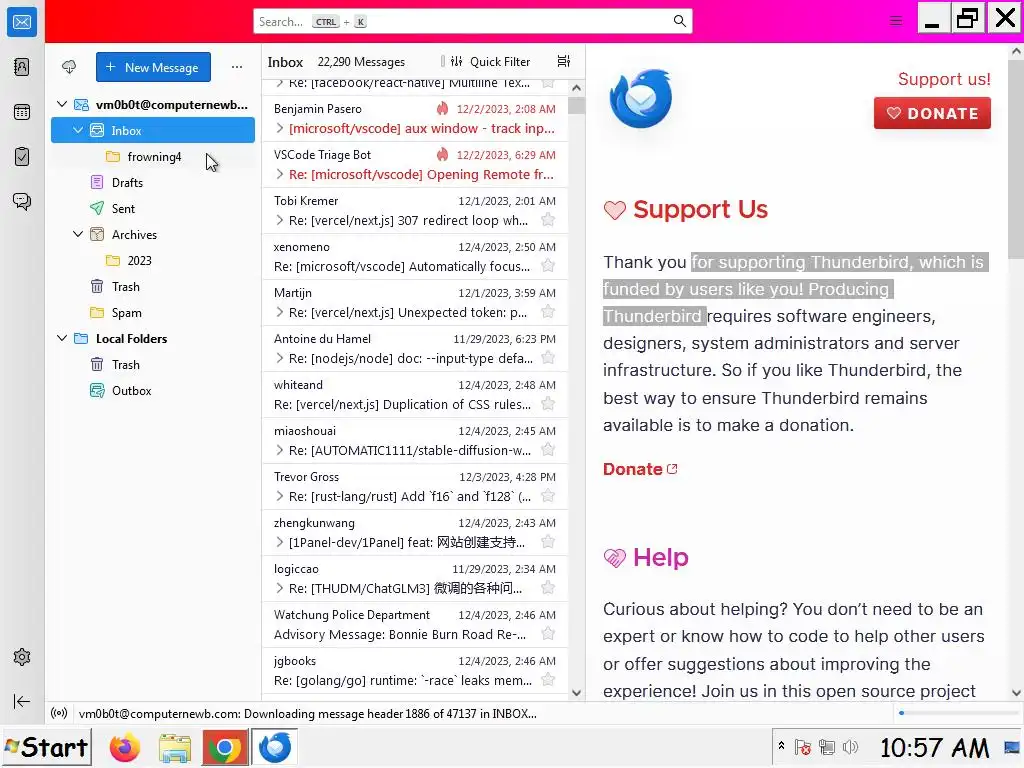Star the miaoshouai message
Screen dimensions: 1024x768
pyautogui.click(x=548, y=450)
